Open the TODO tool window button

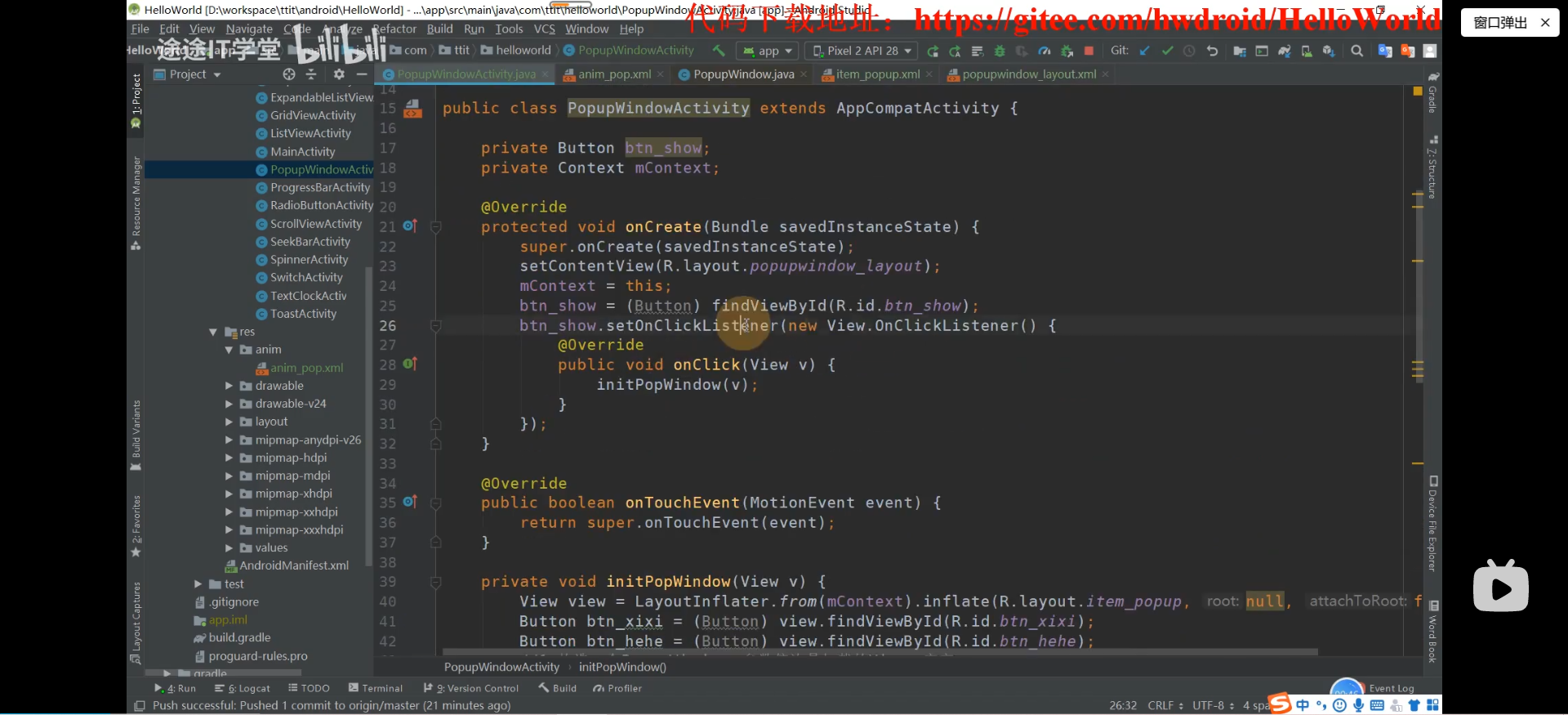point(309,688)
